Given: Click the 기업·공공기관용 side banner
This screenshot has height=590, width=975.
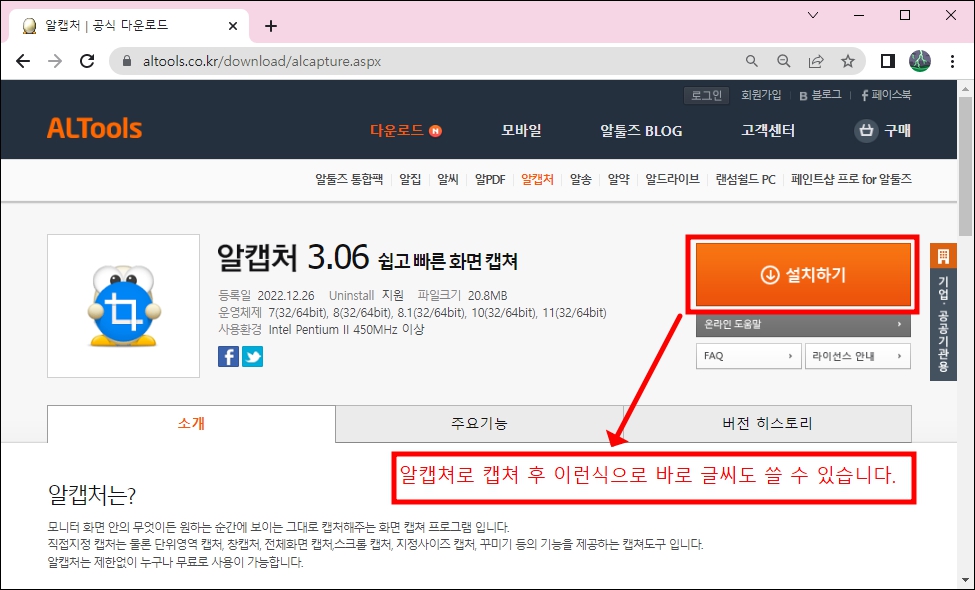Looking at the screenshot, I should (943, 311).
